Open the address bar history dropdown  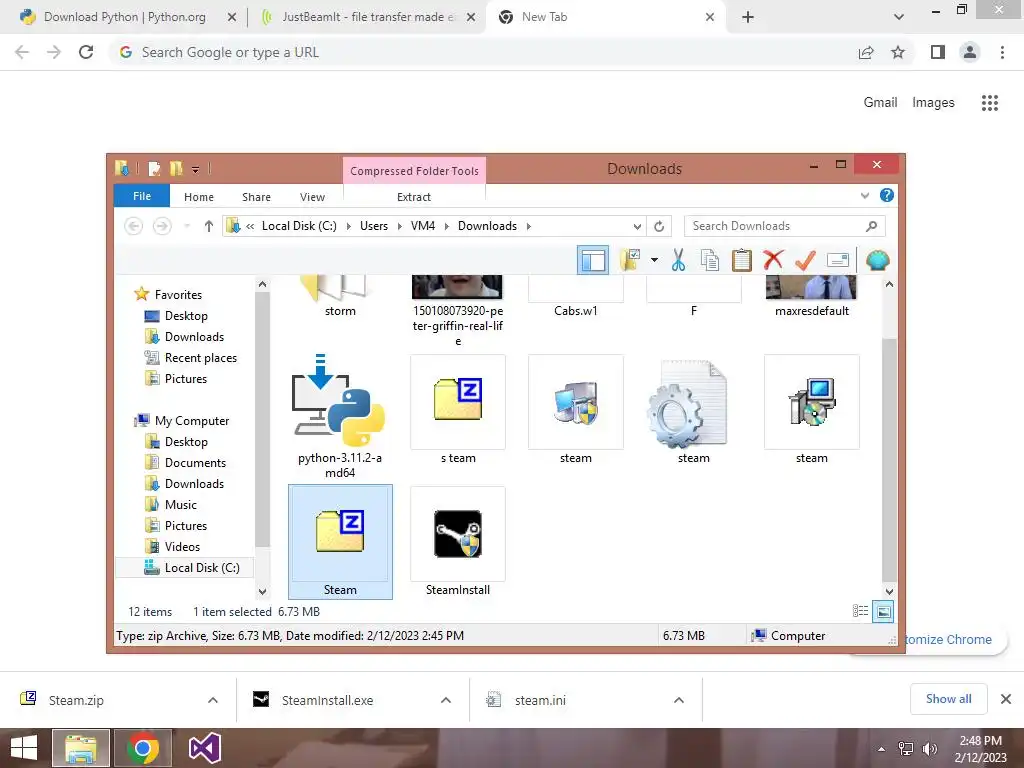(x=637, y=226)
